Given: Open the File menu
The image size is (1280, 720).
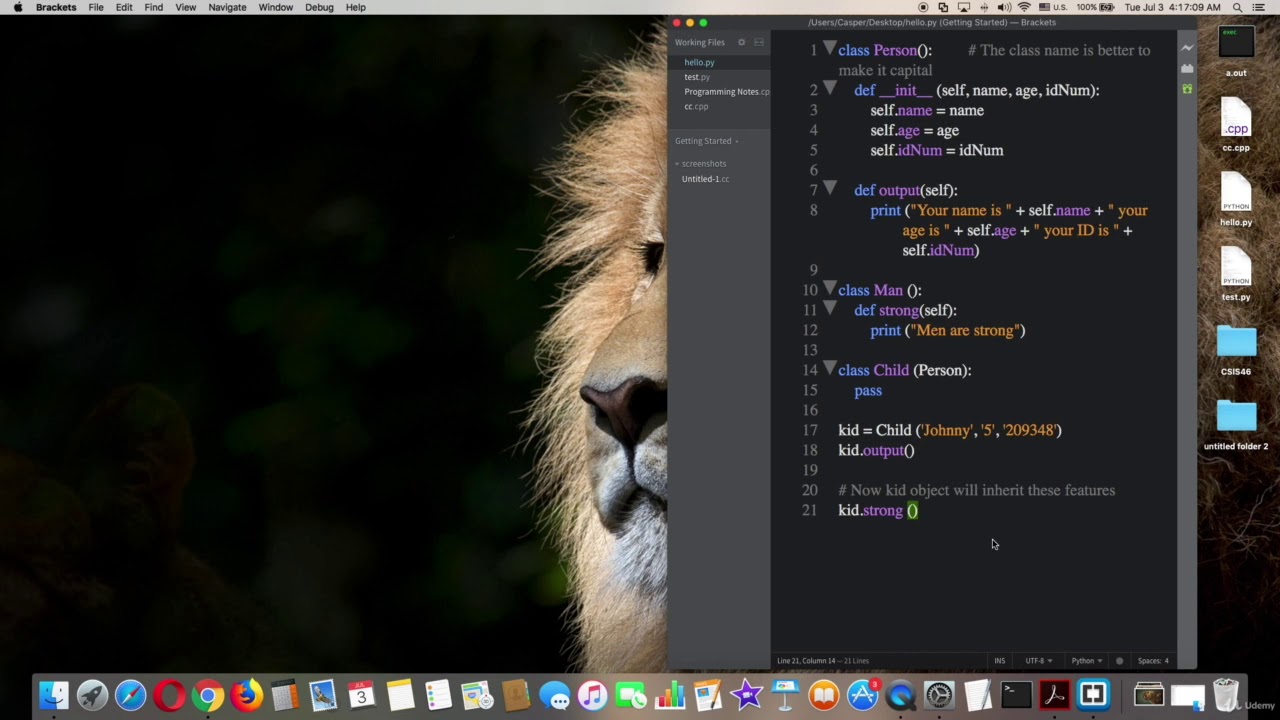Looking at the screenshot, I should pyautogui.click(x=96, y=7).
